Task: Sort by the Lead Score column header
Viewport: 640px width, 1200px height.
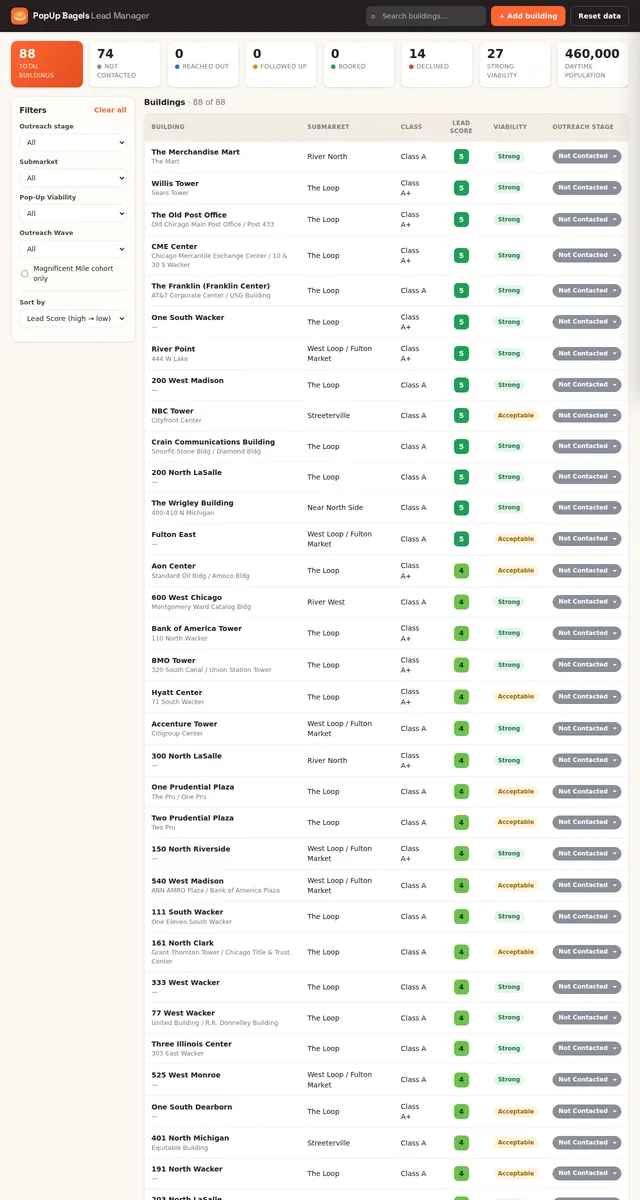Action: coord(461,127)
